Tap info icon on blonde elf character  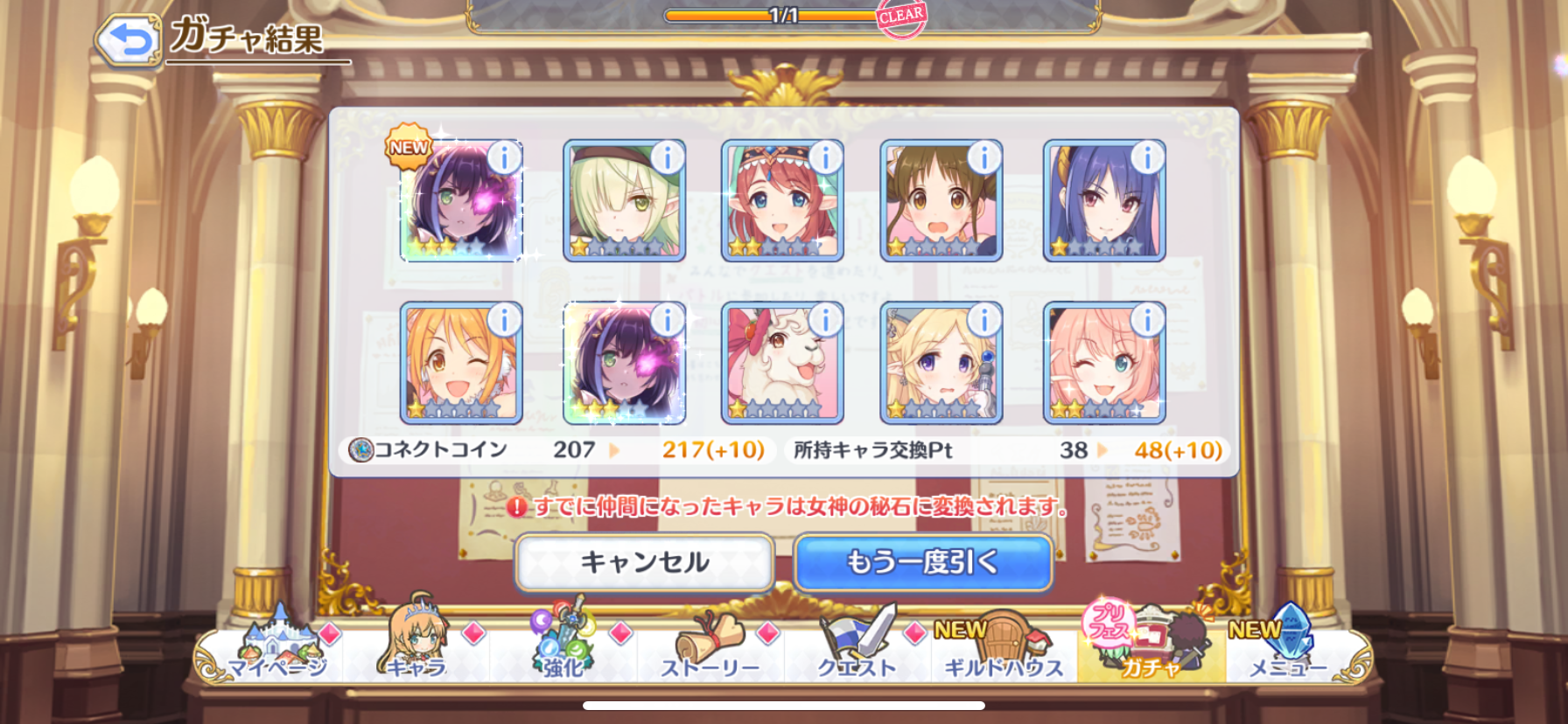984,320
